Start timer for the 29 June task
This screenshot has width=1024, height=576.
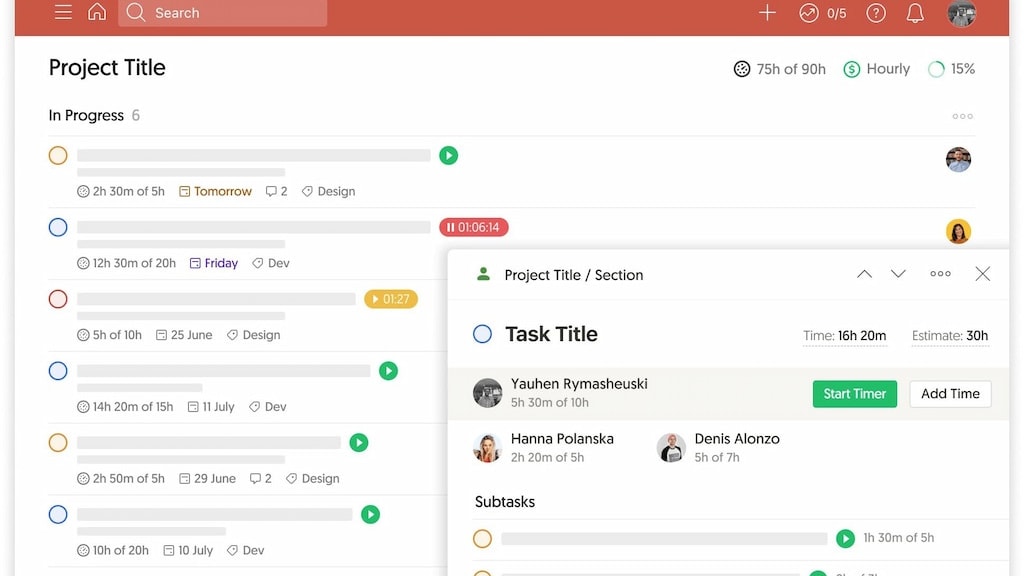point(359,443)
